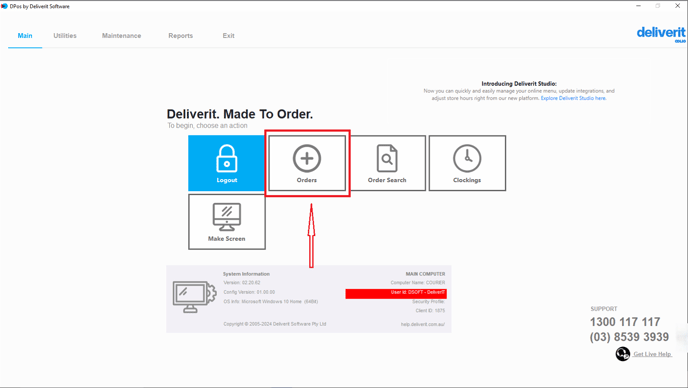Image resolution: width=688 pixels, height=388 pixels.
Task: Click the Logout padlock tile
Action: click(x=226, y=163)
